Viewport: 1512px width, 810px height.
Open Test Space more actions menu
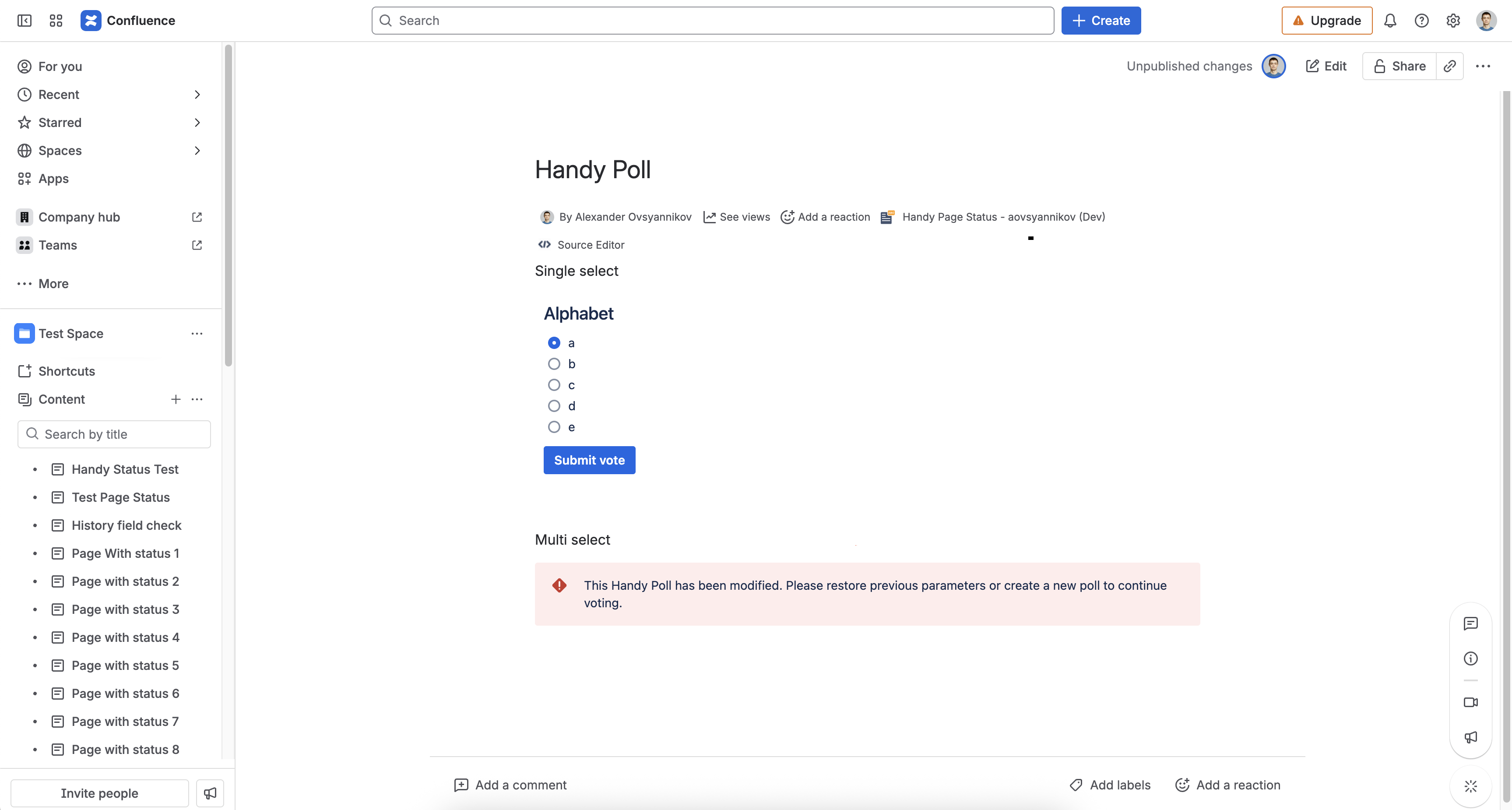197,333
